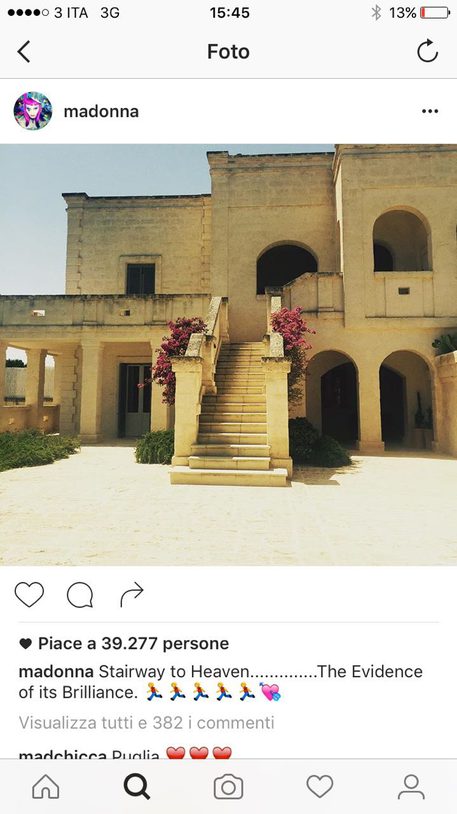Open madonna's profile picture avatar
The width and height of the screenshot is (457, 814).
33,111
